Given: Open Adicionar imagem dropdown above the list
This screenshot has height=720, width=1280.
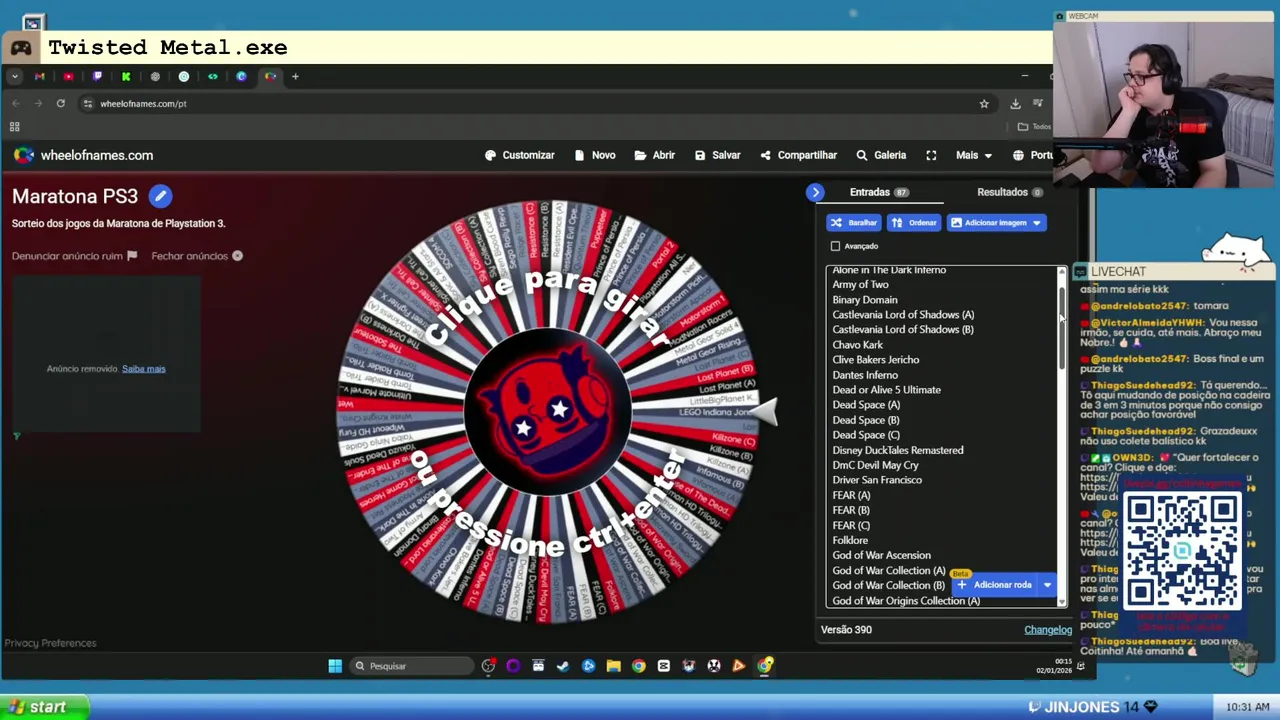Looking at the screenshot, I should (x=996, y=223).
